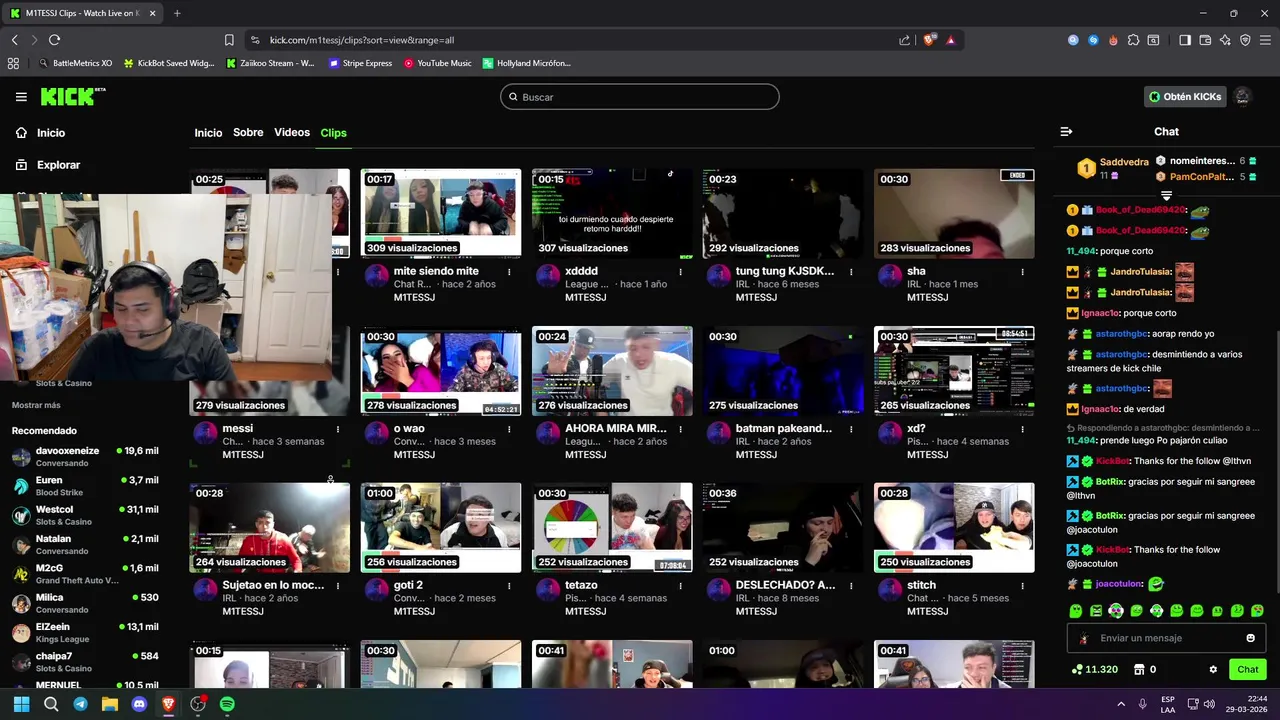The width and height of the screenshot is (1280, 720).
Task: Open chat settings gear icon
Action: pyautogui.click(x=1213, y=670)
